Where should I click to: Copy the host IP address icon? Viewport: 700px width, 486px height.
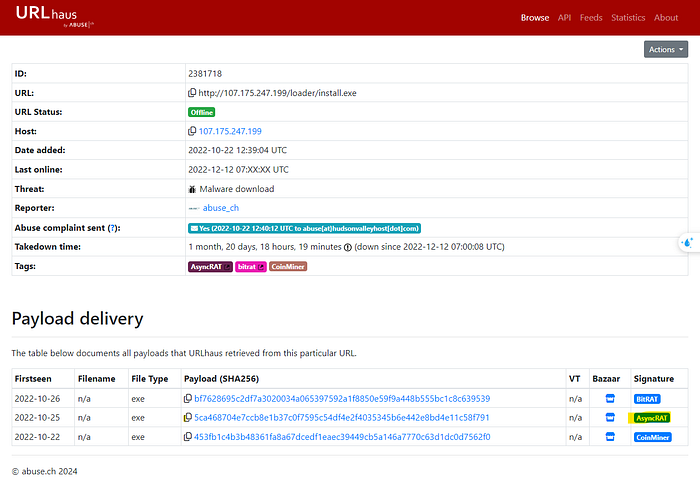[x=192, y=131]
